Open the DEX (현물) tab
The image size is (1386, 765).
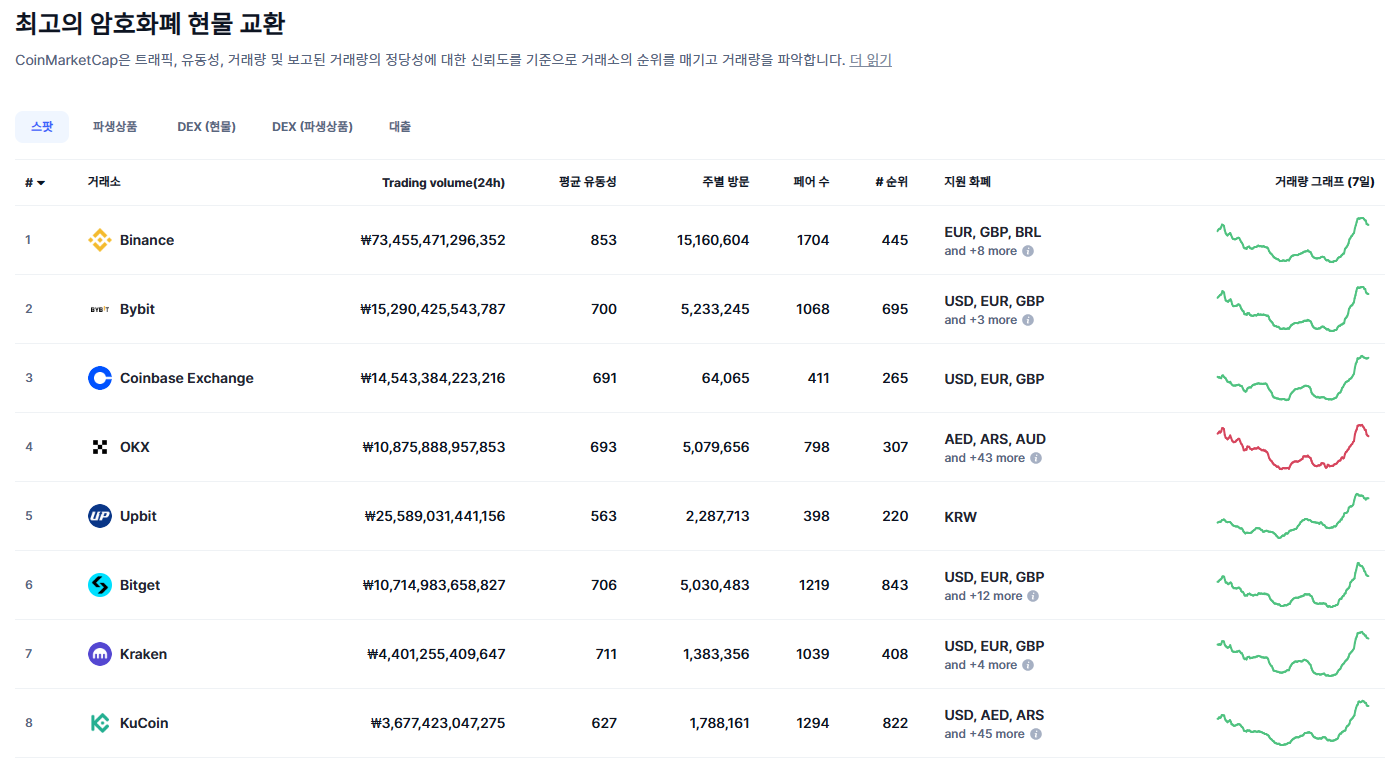[206, 127]
